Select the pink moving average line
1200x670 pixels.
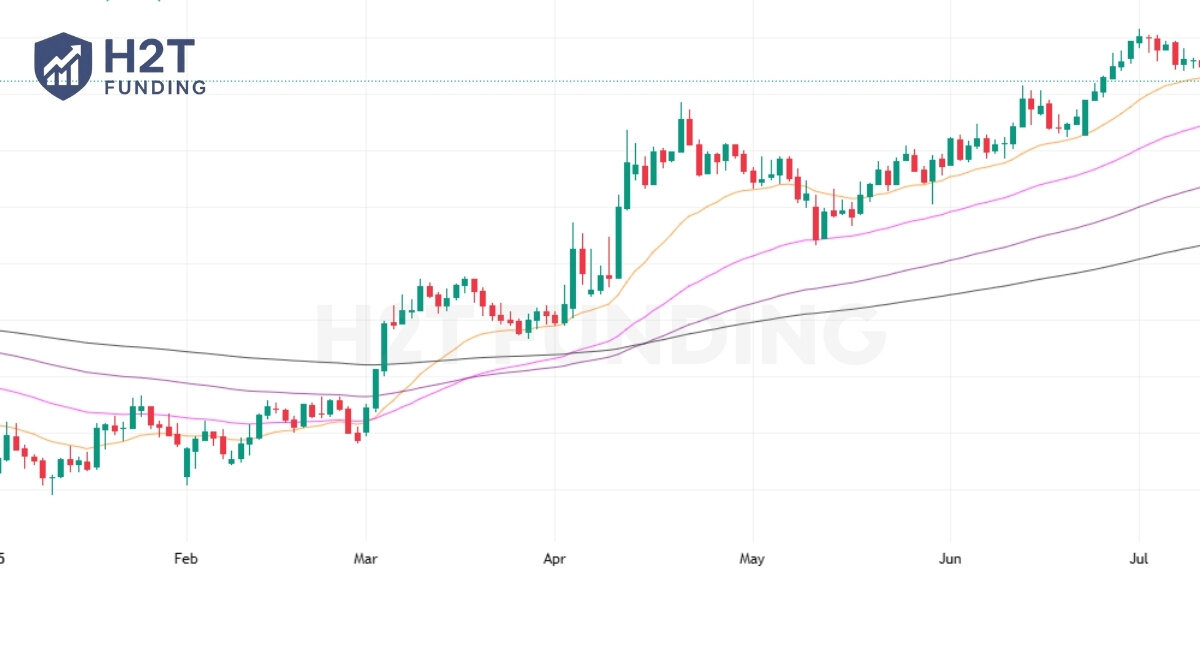pyautogui.click(x=760, y=255)
